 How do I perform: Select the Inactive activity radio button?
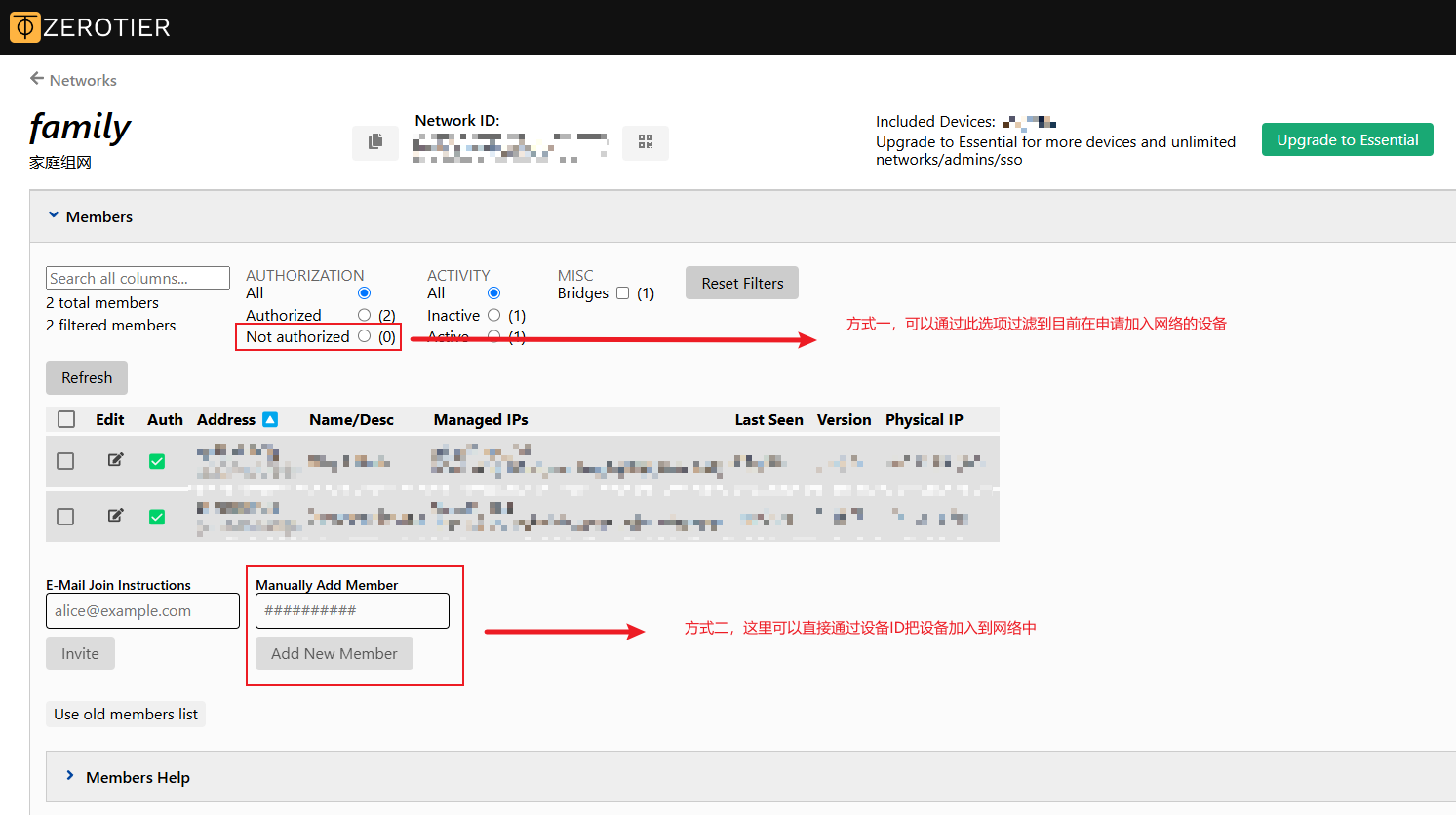[493, 315]
